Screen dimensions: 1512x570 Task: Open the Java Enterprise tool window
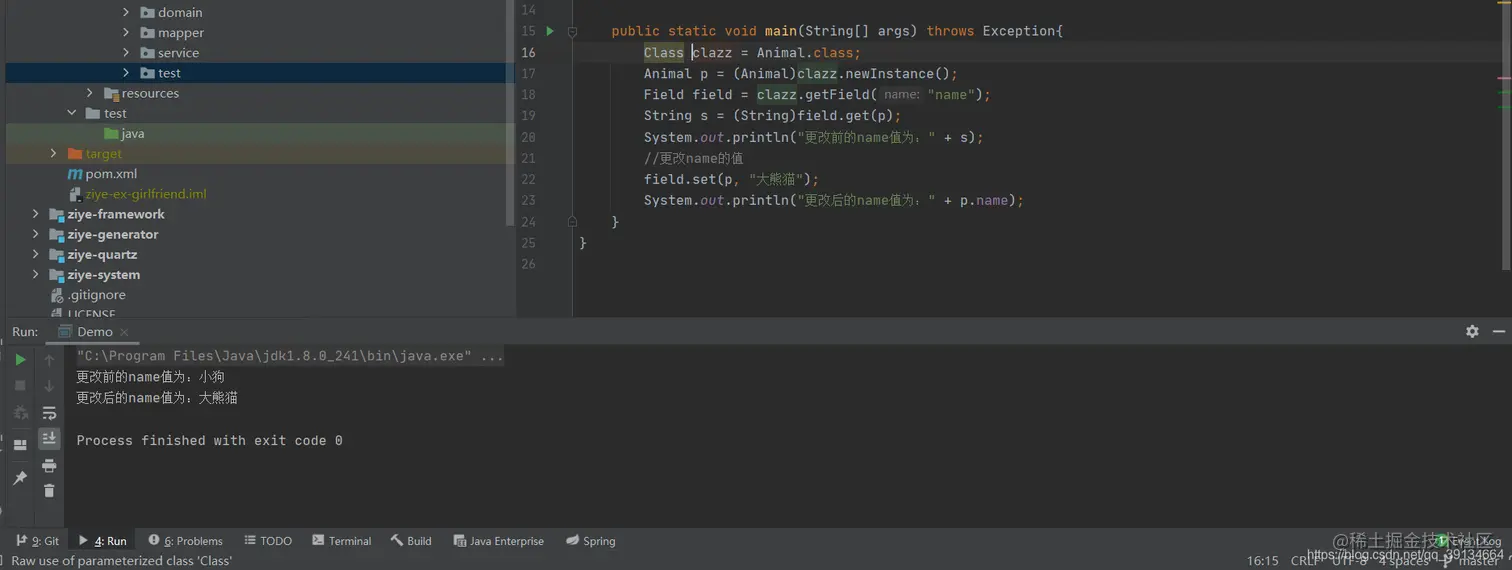498,541
